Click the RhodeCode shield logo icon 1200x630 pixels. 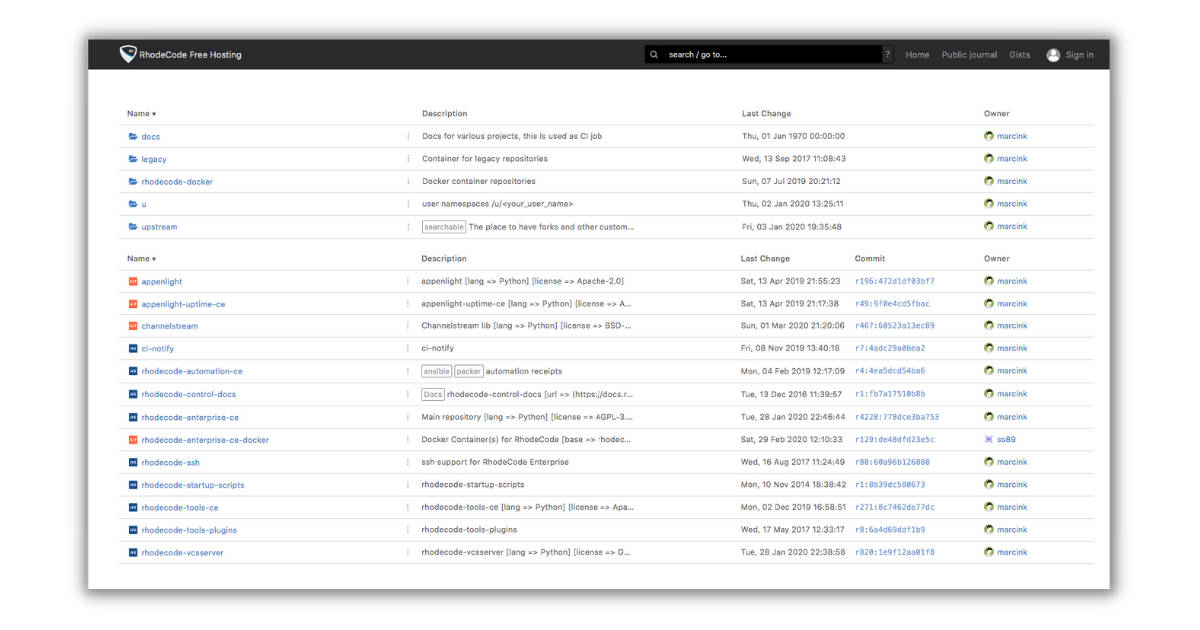126,54
